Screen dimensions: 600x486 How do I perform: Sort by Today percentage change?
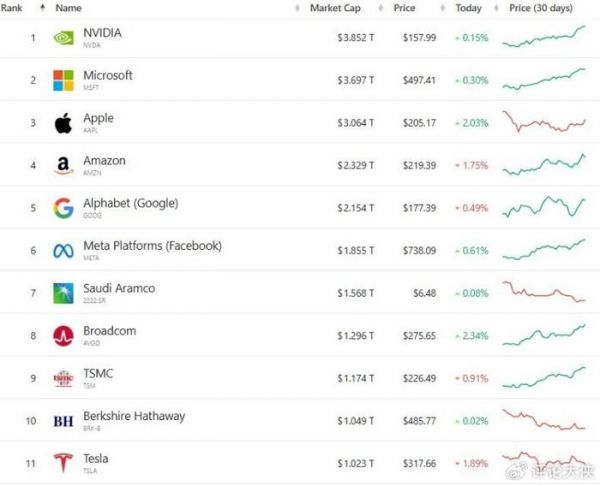point(467,8)
